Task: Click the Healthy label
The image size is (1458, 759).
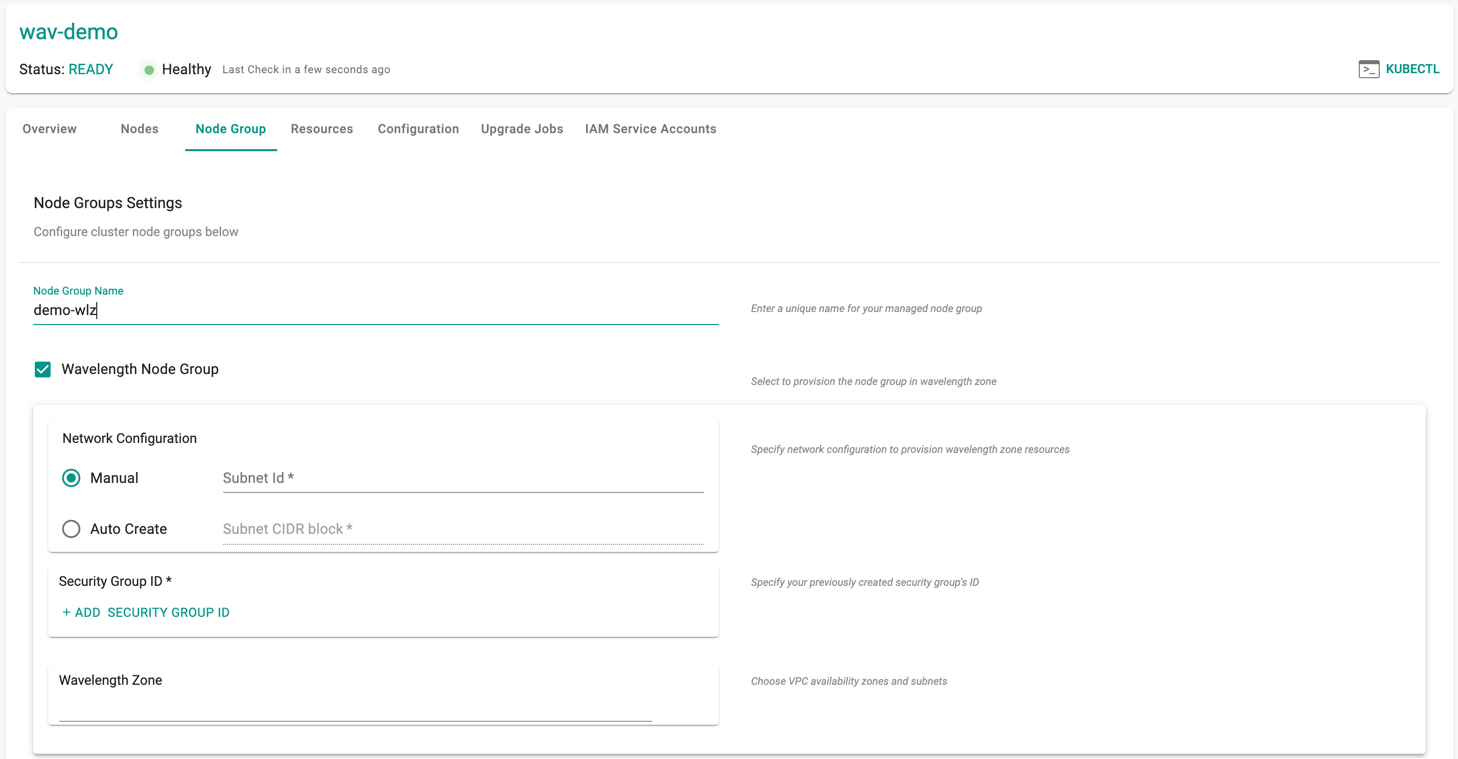Action: [186, 69]
